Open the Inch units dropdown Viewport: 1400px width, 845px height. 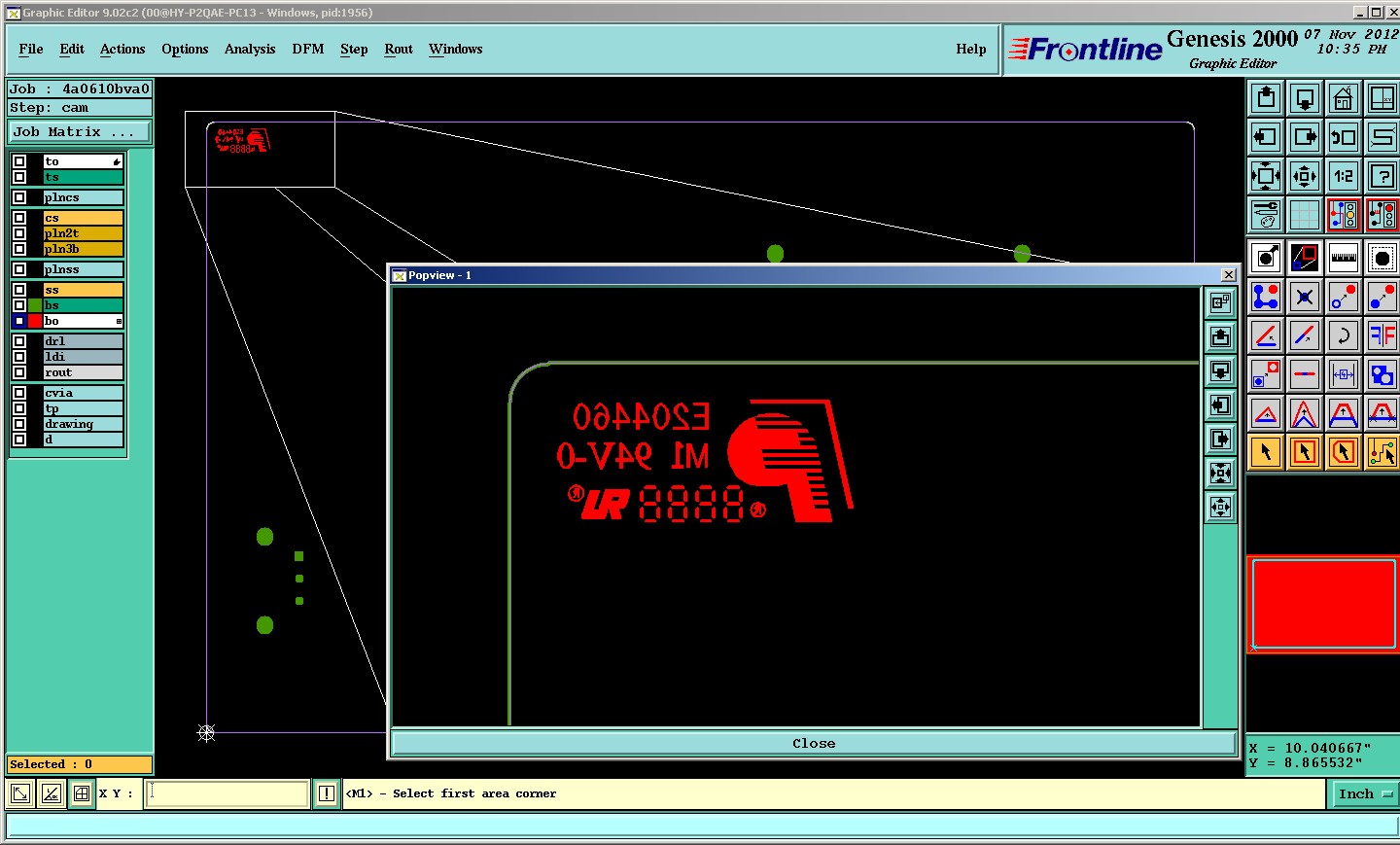click(x=1364, y=793)
